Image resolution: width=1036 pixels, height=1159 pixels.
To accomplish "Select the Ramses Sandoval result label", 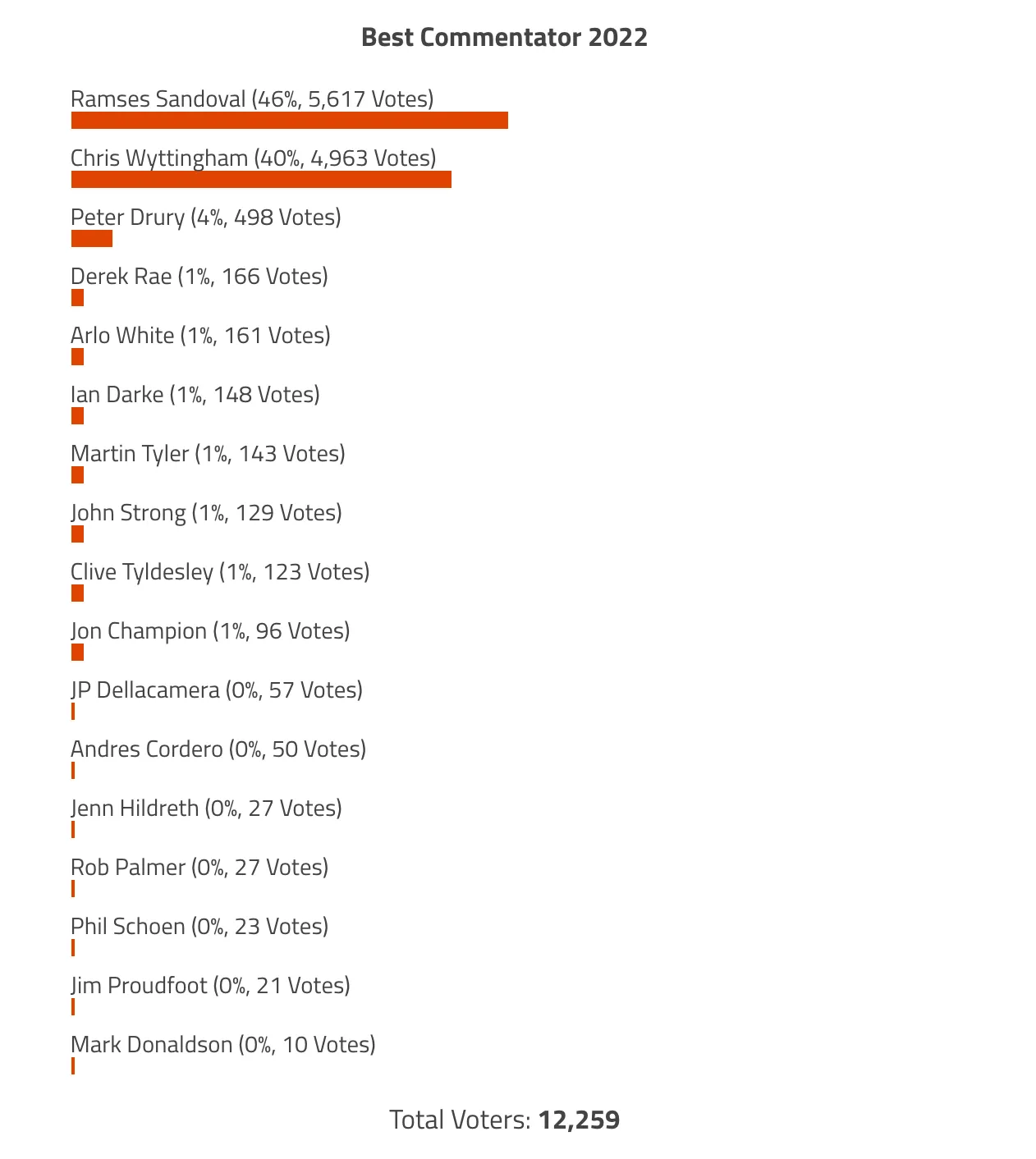I will pyautogui.click(x=252, y=99).
